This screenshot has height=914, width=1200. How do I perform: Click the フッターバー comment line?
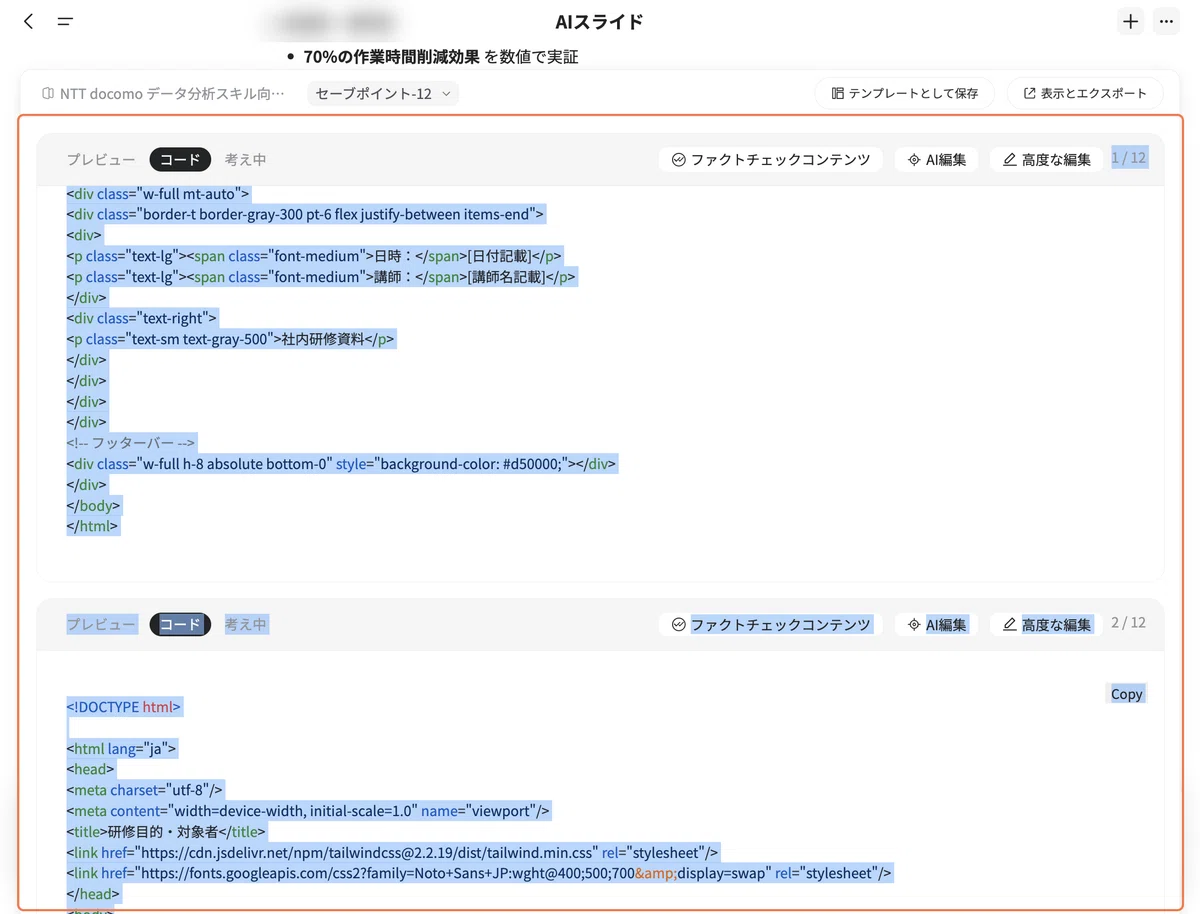[x=132, y=443]
